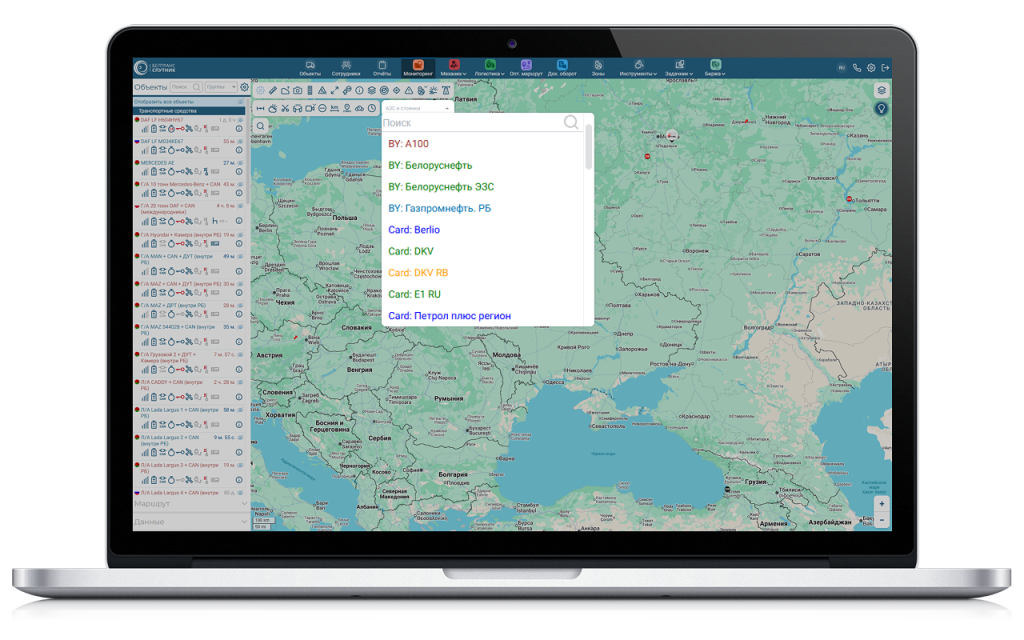Click the phone call icon in header
The height and width of the screenshot is (640, 1024).
[857, 68]
